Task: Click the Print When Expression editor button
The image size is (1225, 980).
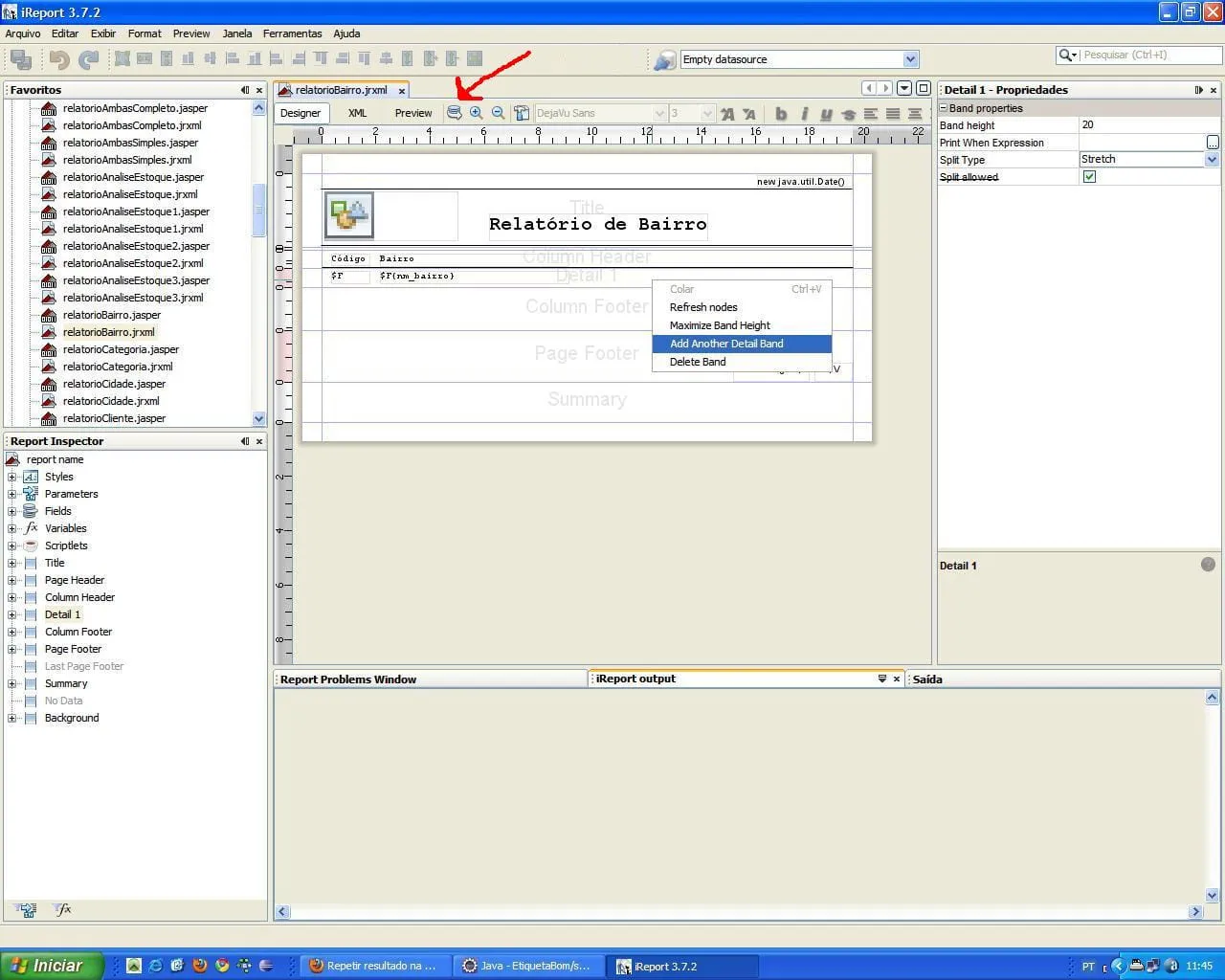Action: (1213, 143)
